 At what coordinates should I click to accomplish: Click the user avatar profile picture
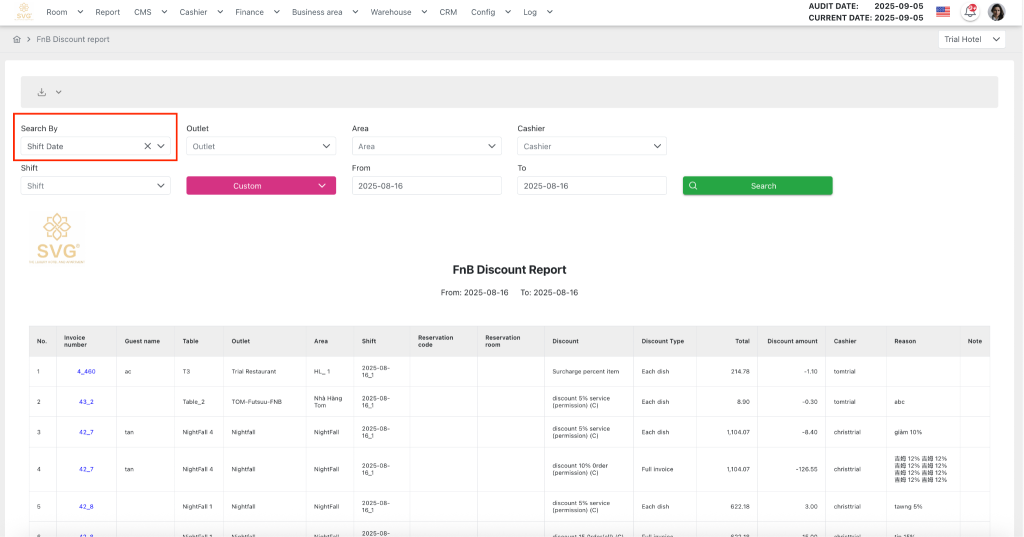click(996, 12)
